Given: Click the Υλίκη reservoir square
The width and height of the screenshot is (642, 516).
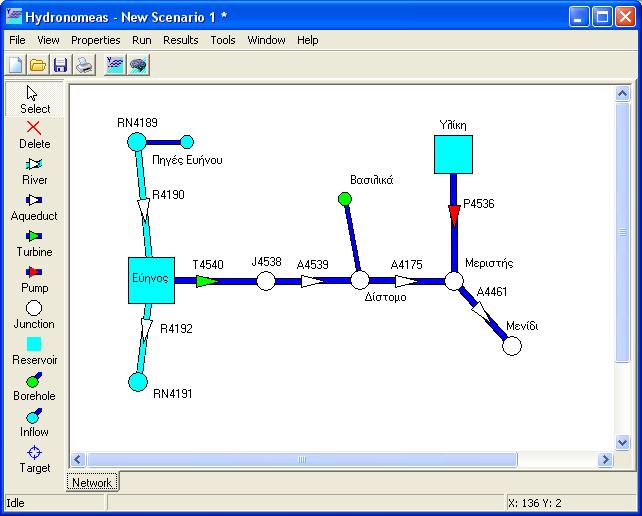Looking at the screenshot, I should [453, 154].
